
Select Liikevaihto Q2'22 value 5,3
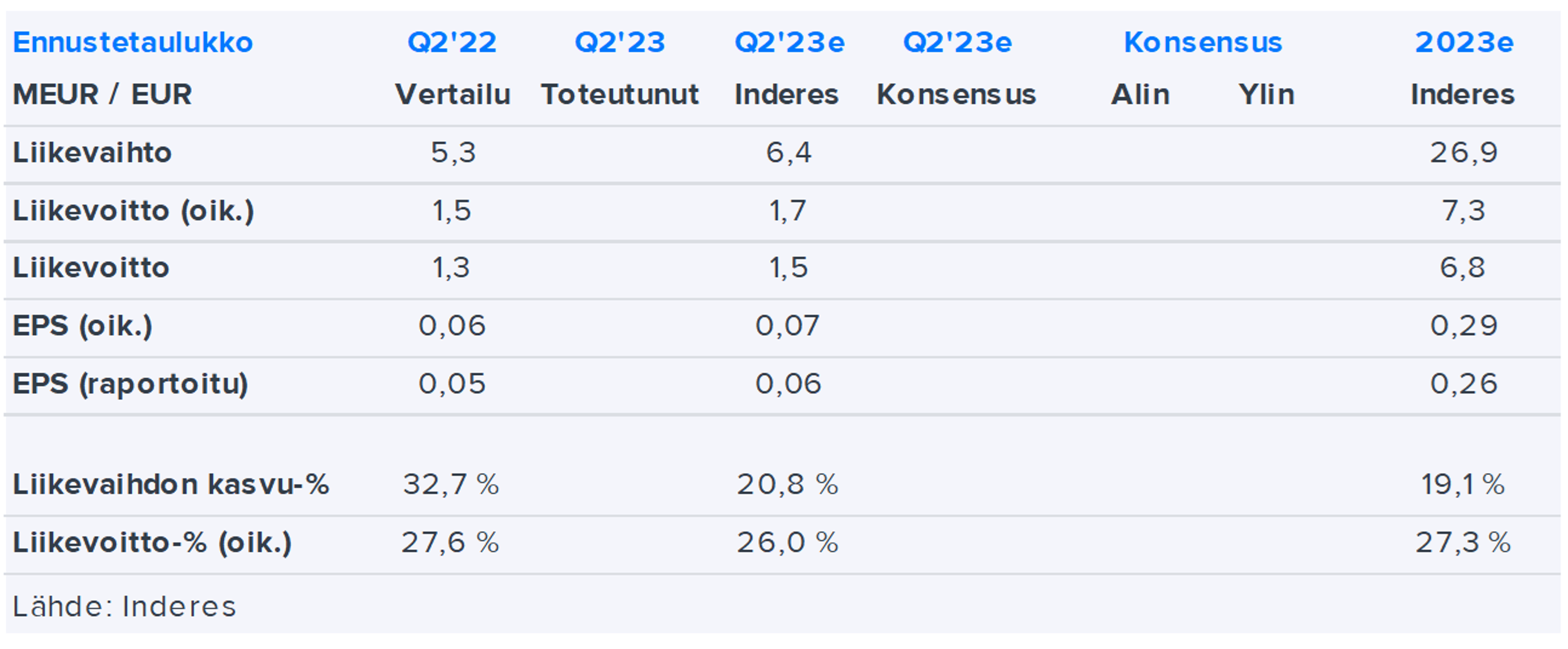coord(453,153)
